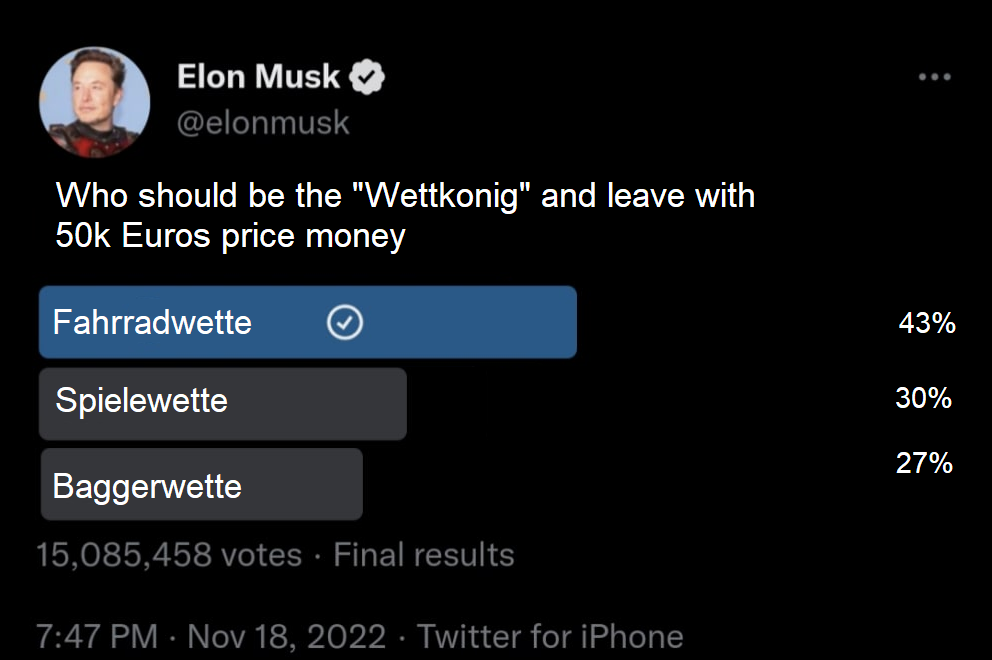Open the @elonmusk handle link
992x660 pixels.
(x=263, y=122)
